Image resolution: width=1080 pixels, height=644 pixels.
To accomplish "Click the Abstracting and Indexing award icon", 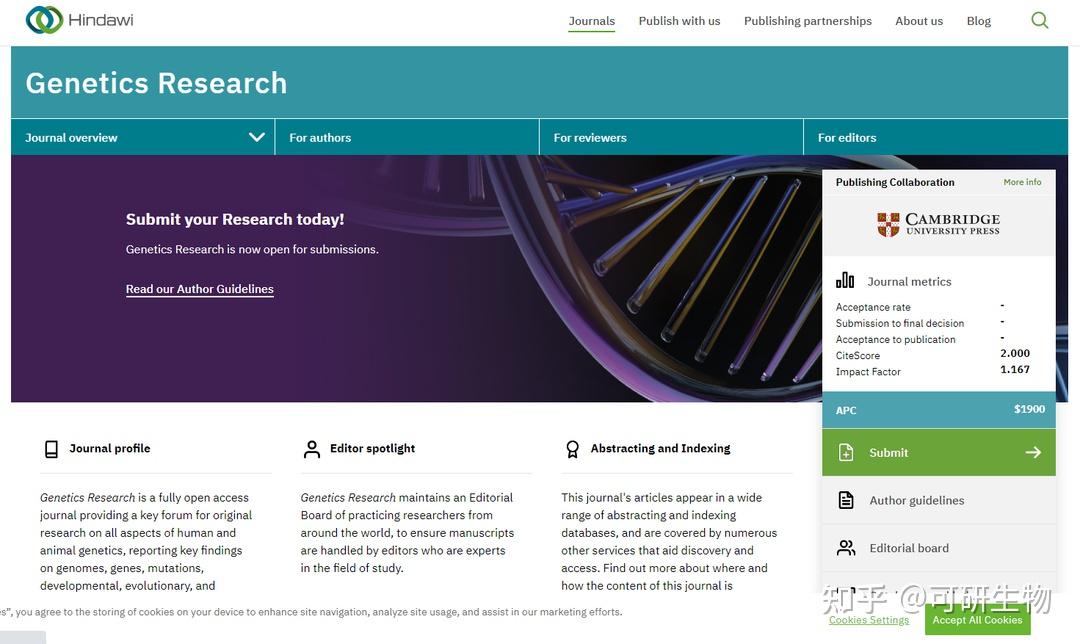I will point(572,448).
